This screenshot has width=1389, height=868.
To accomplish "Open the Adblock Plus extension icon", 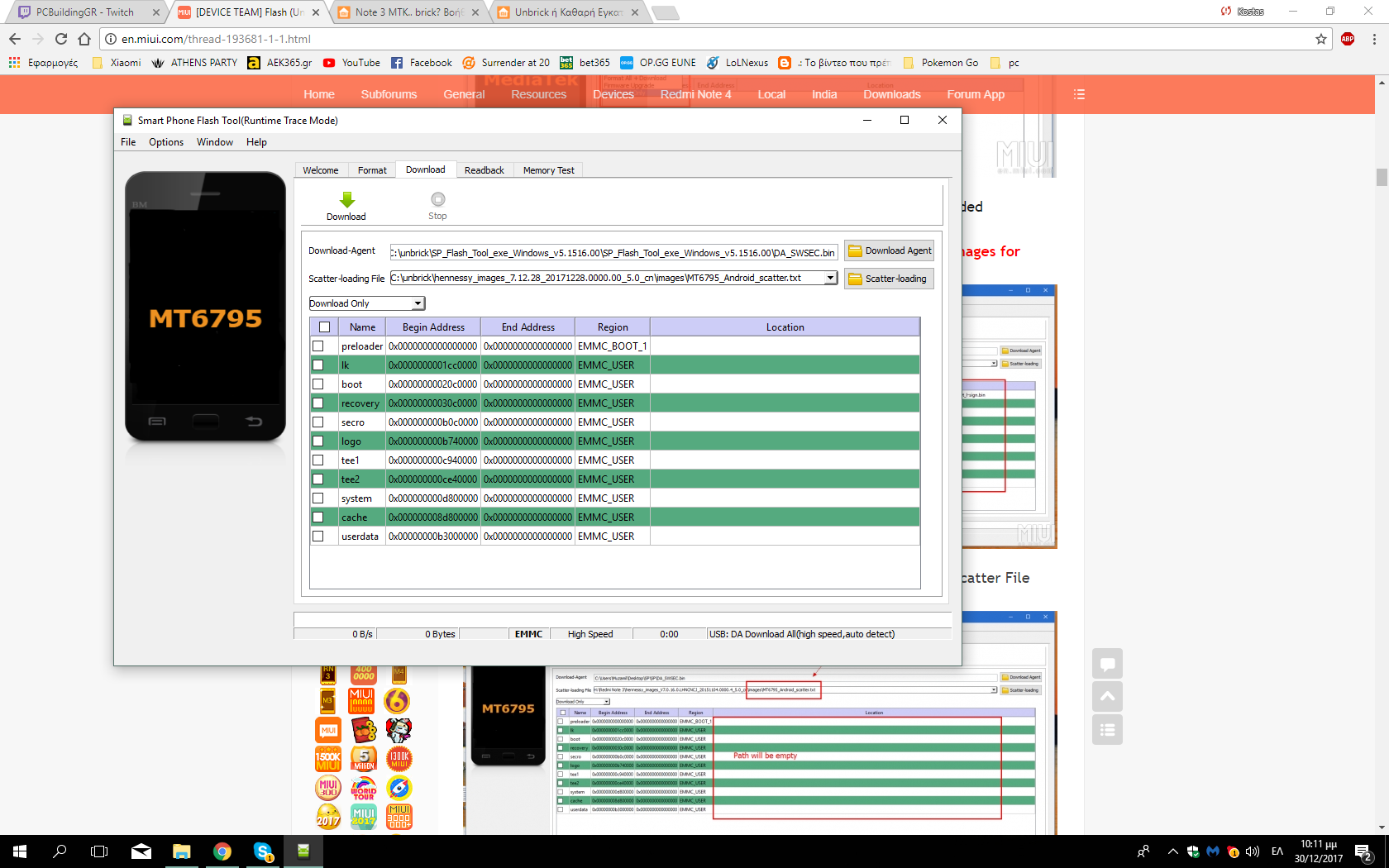I will pyautogui.click(x=1348, y=39).
